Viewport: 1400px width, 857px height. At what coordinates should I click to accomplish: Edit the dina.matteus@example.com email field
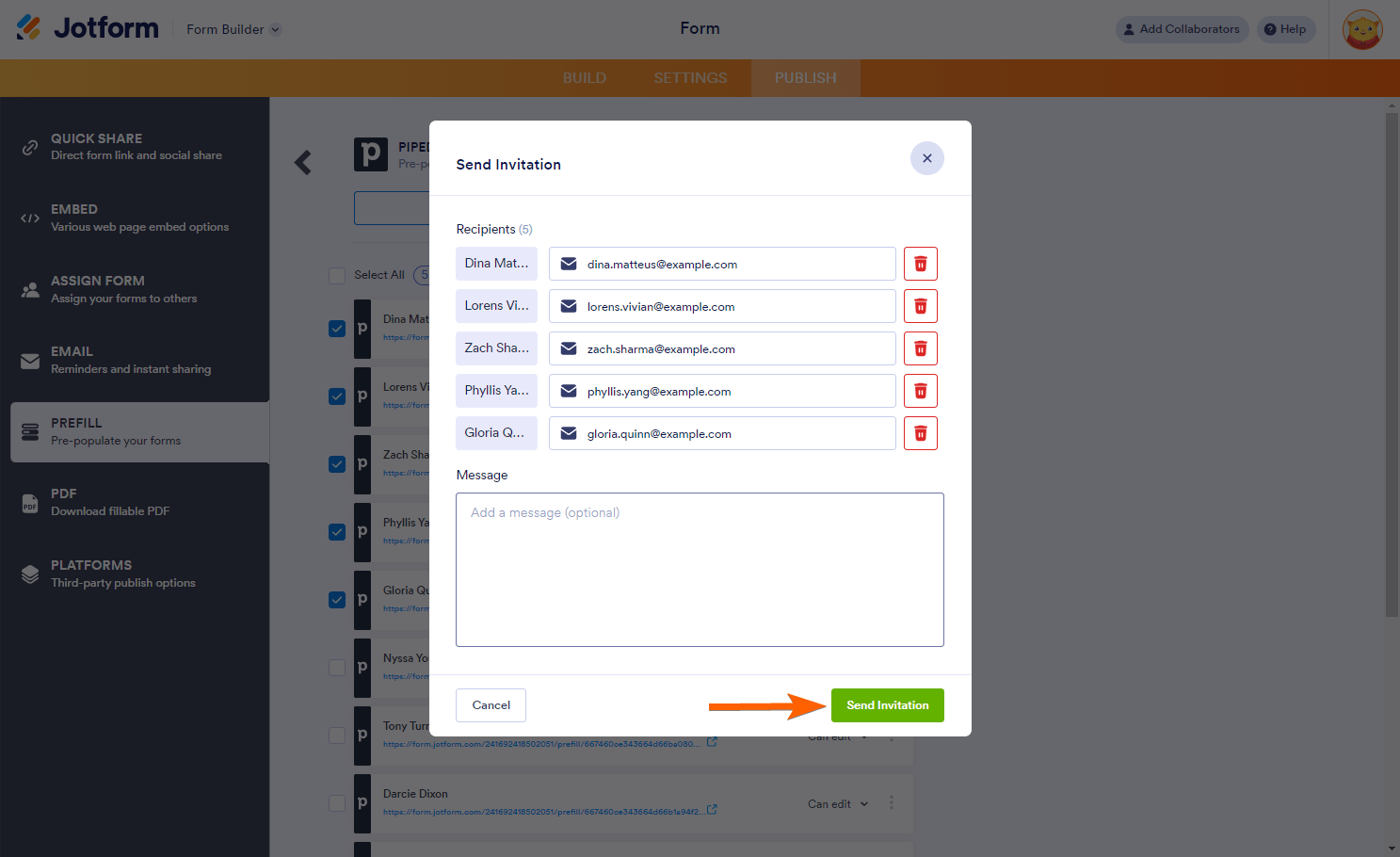pos(722,264)
